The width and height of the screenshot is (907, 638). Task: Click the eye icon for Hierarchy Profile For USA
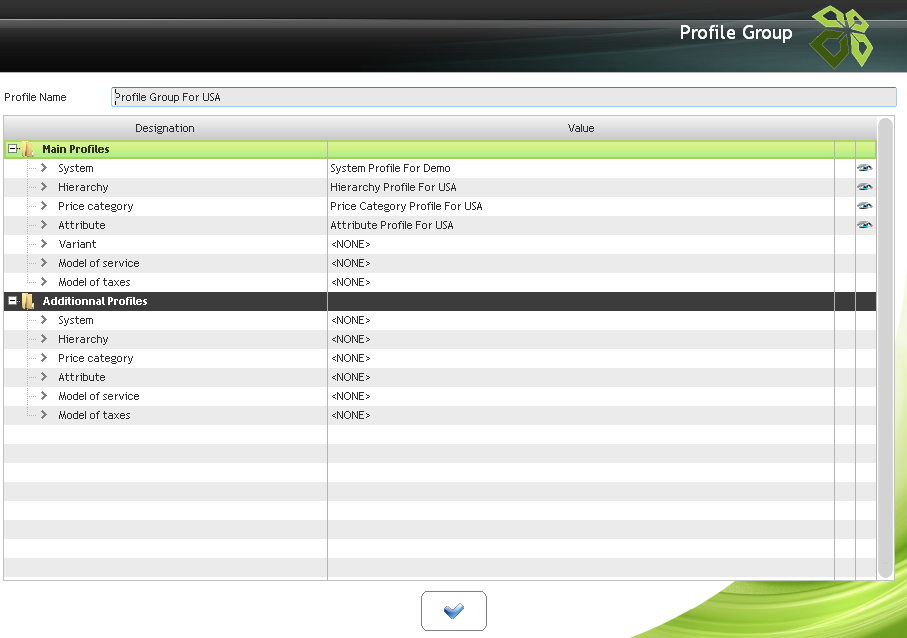pos(864,187)
